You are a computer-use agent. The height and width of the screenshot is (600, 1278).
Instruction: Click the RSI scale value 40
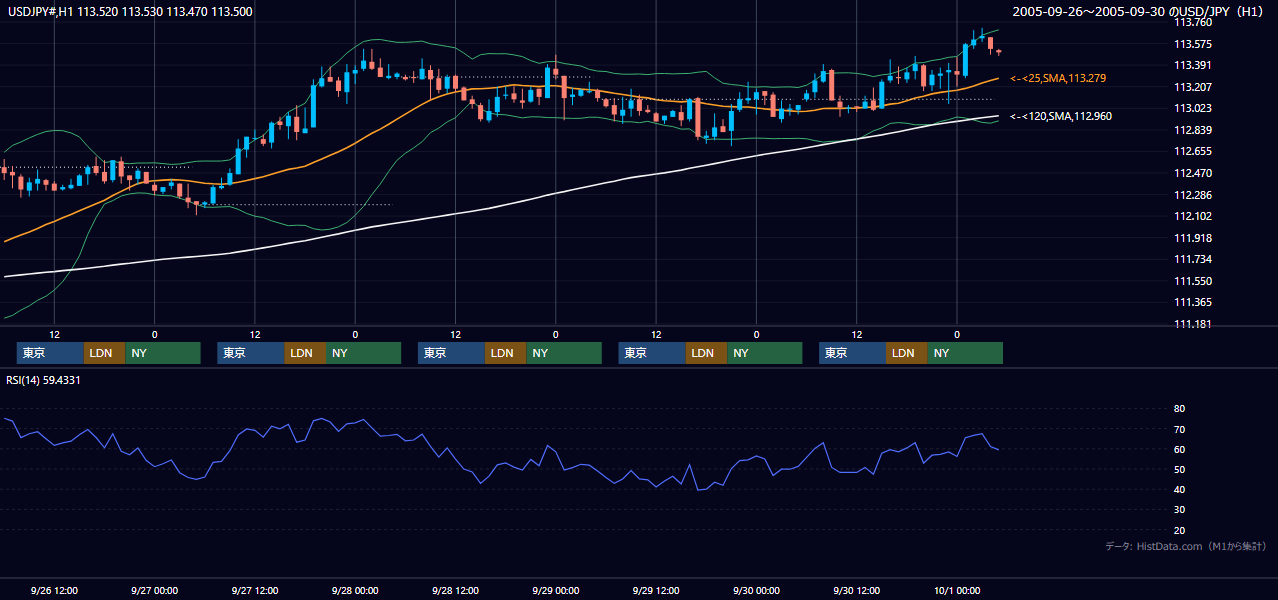coord(1179,489)
